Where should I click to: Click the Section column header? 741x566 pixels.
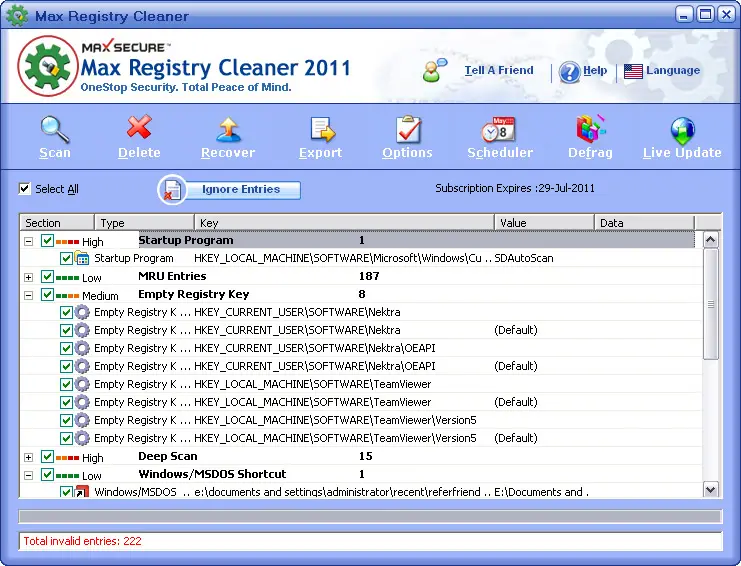(x=57, y=223)
